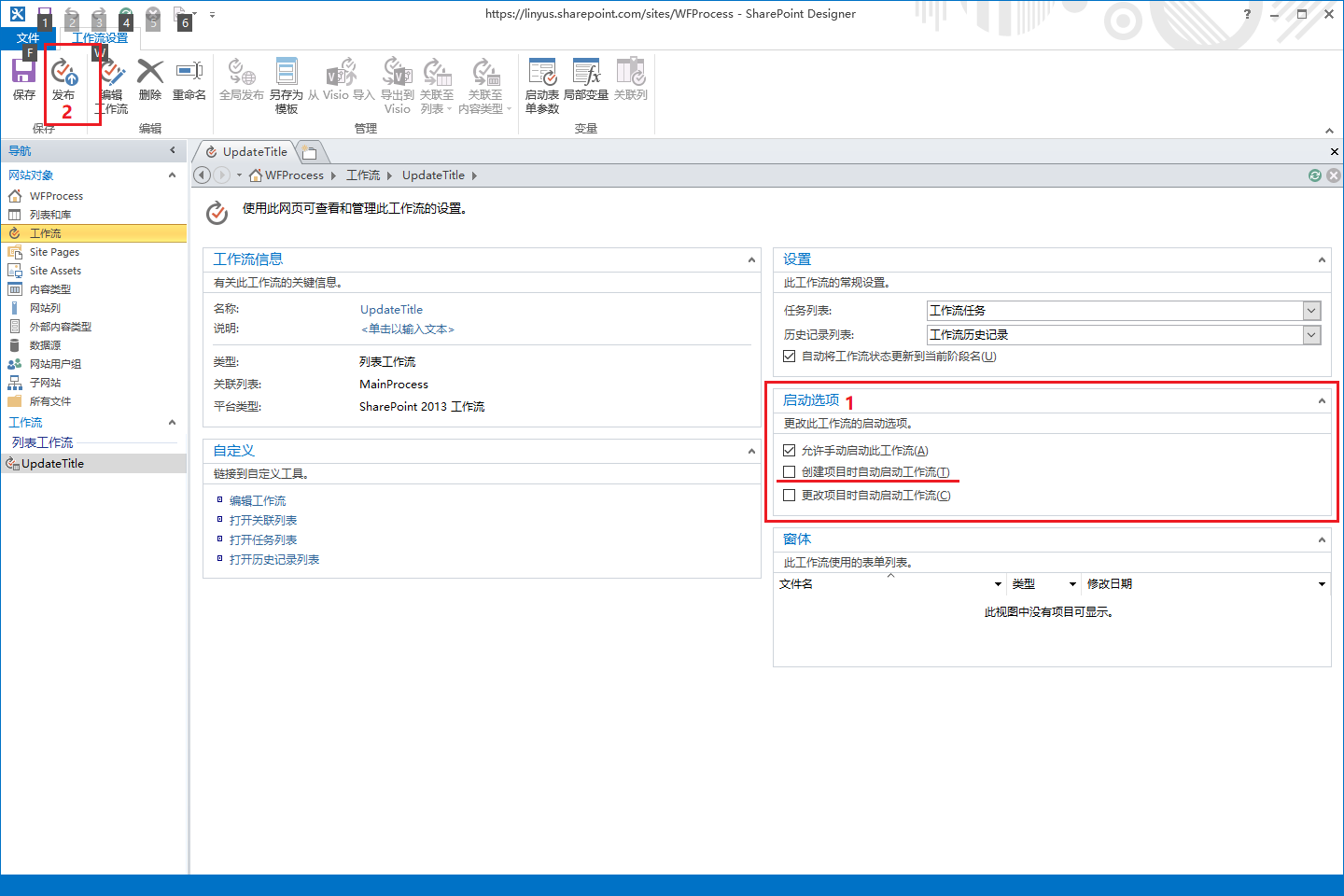Toggle 允许手动启动此工作流 checkbox
This screenshot has width=1344, height=896.
click(790, 450)
